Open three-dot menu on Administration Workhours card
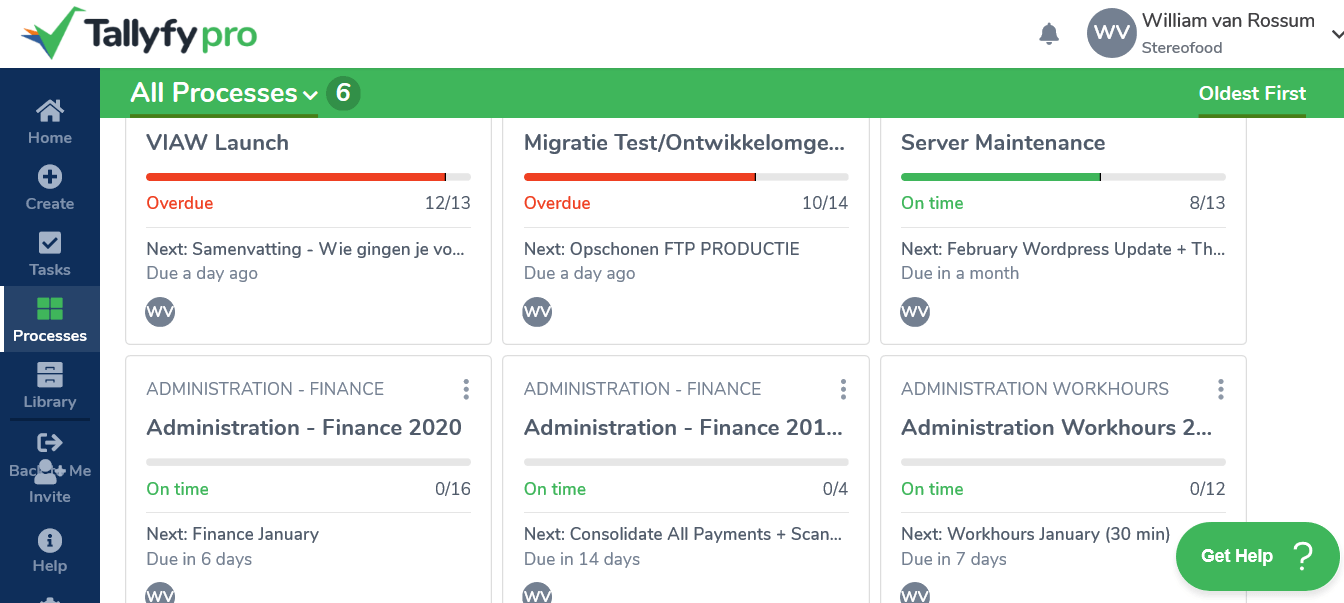The image size is (1344, 603). (1221, 389)
